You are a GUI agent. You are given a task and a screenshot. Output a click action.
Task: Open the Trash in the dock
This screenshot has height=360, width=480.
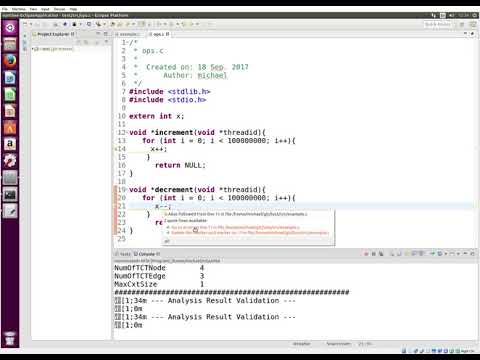coord(10,338)
